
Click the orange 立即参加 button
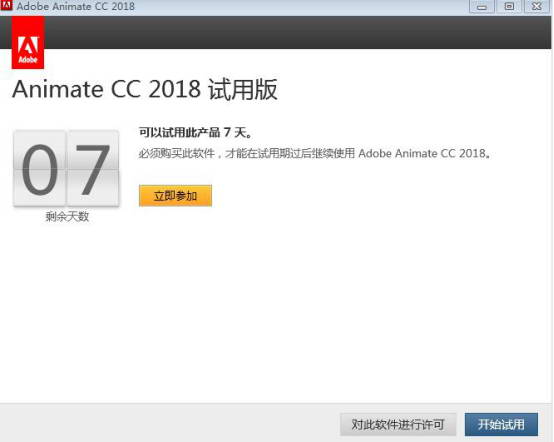point(175,195)
